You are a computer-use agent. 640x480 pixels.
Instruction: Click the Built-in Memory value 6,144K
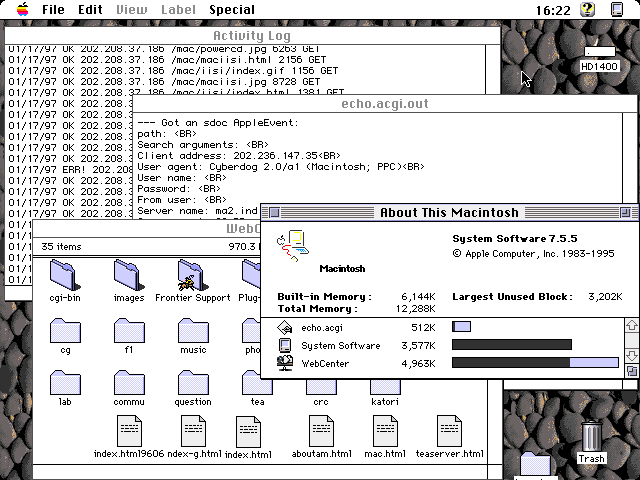click(418, 297)
